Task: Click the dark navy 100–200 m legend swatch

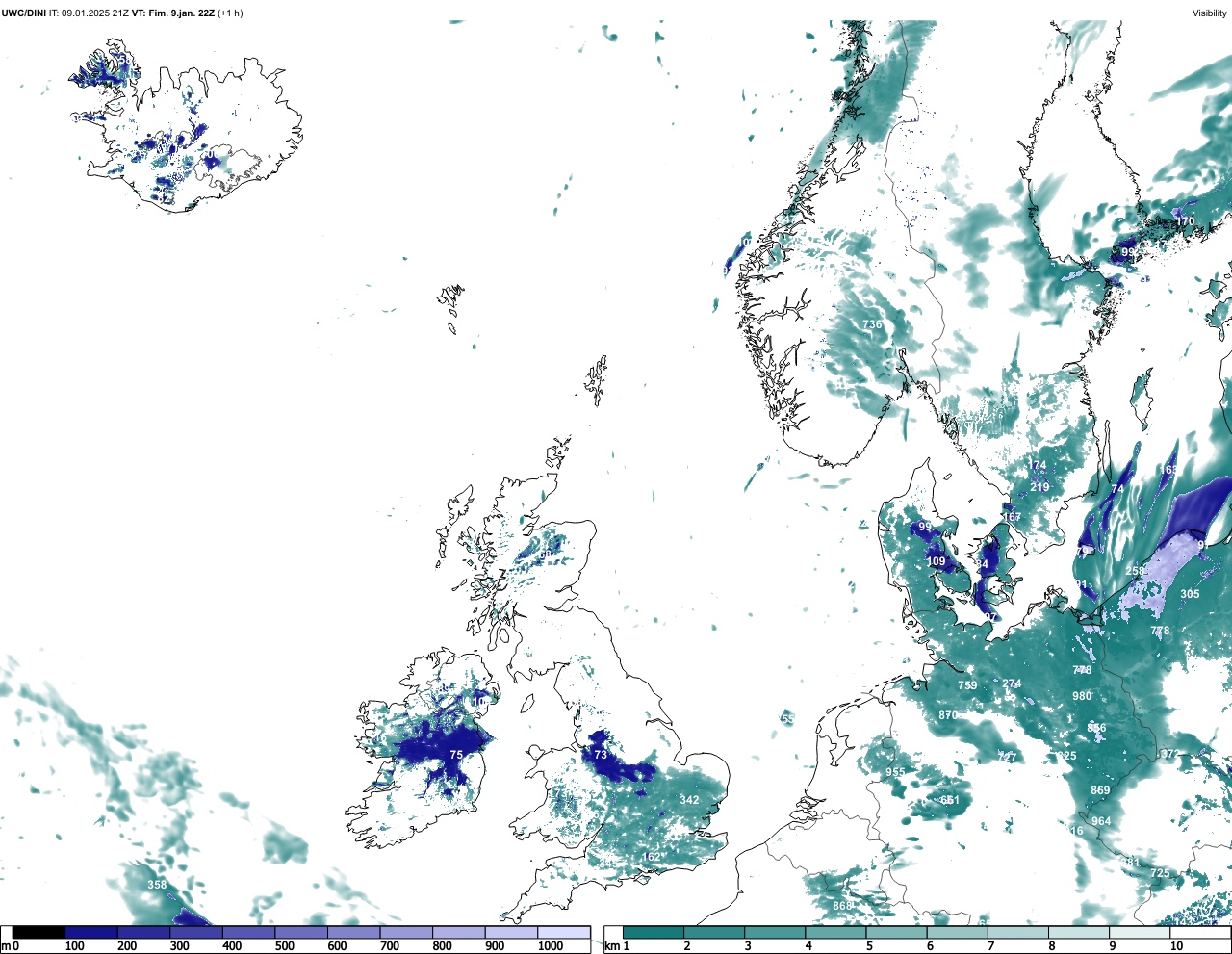Action: coord(91,932)
